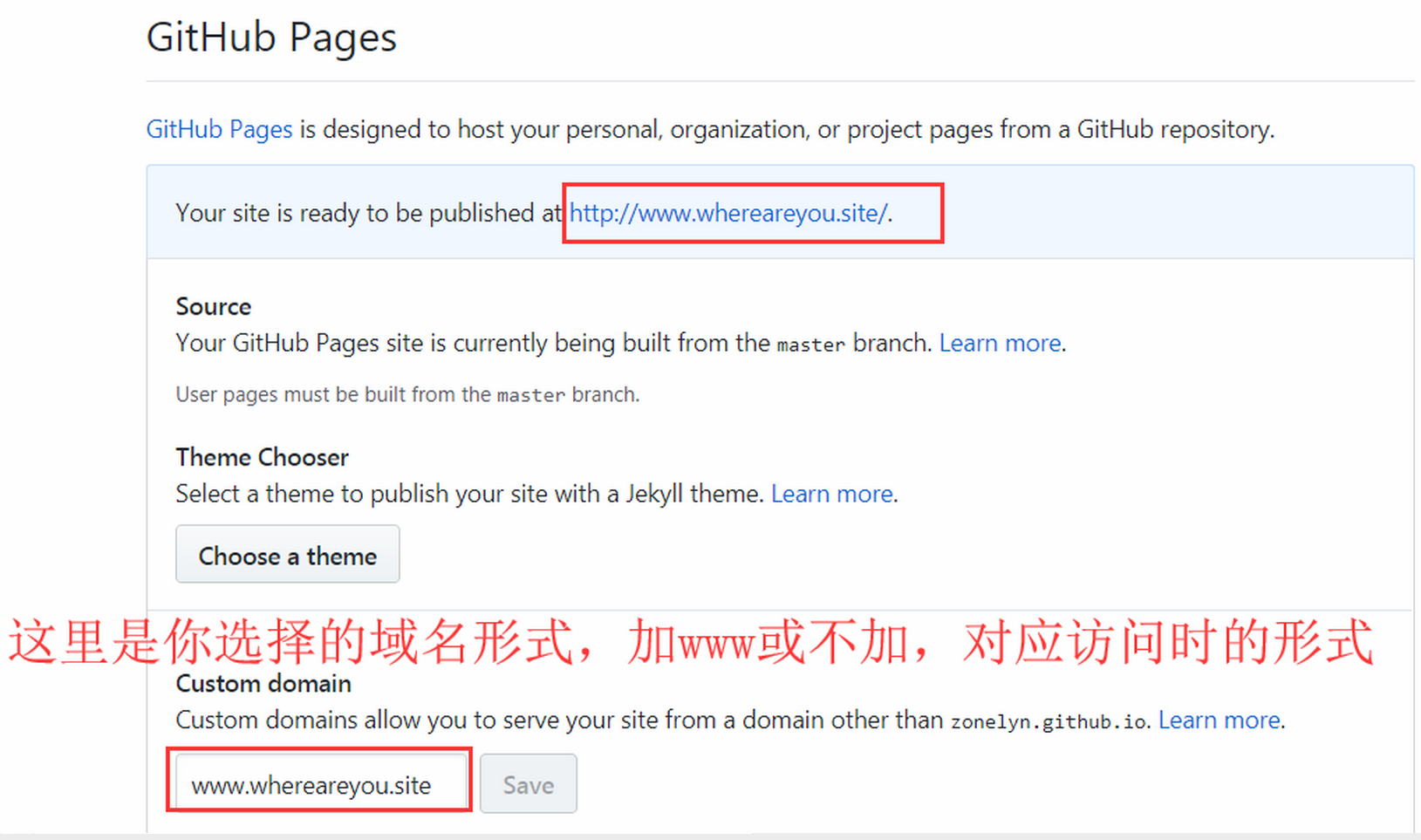Save the custom domain setting

pyautogui.click(x=528, y=784)
